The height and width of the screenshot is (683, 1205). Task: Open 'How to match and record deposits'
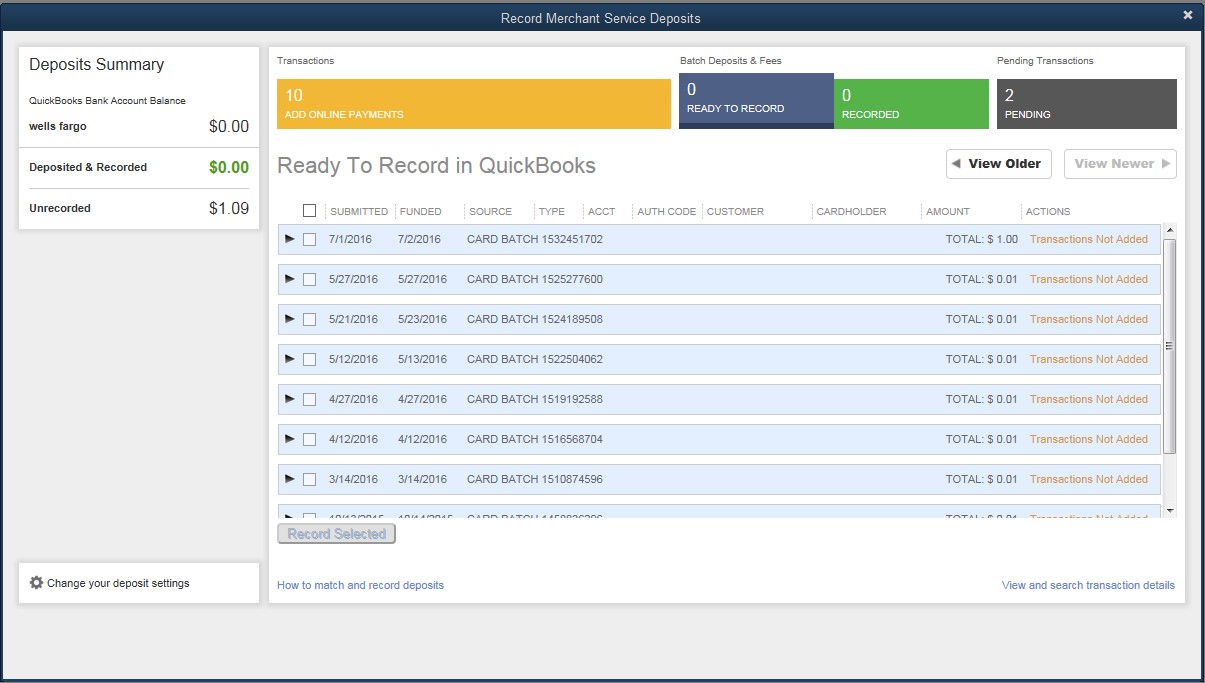click(360, 585)
